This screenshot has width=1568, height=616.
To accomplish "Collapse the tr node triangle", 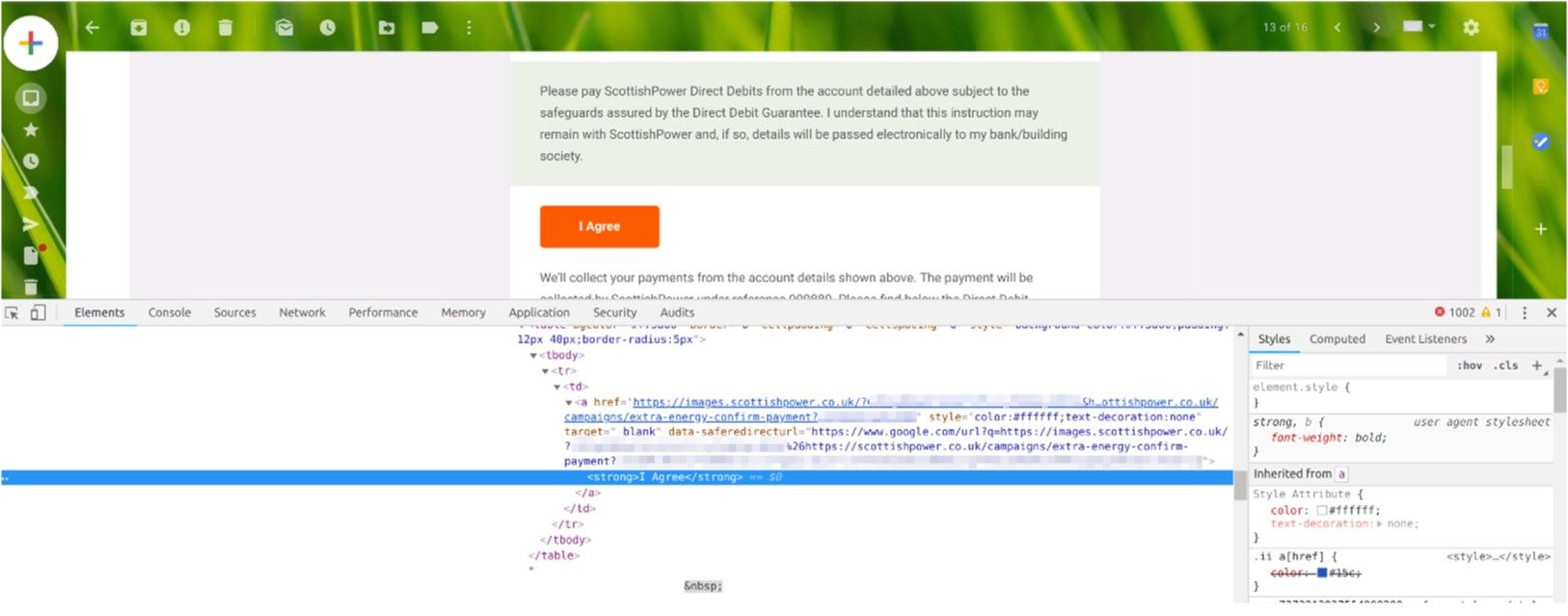I will pyautogui.click(x=545, y=371).
